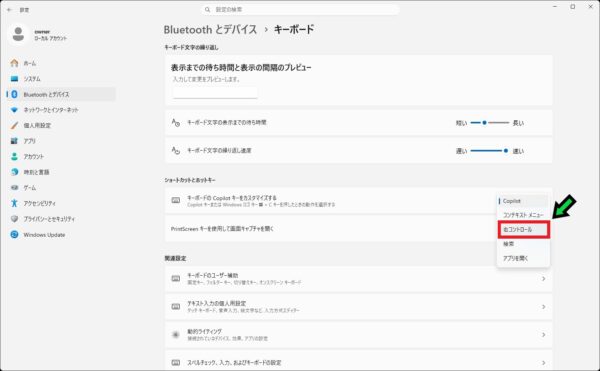Go to システム settings
The height and width of the screenshot is (371, 600).
click(61, 79)
